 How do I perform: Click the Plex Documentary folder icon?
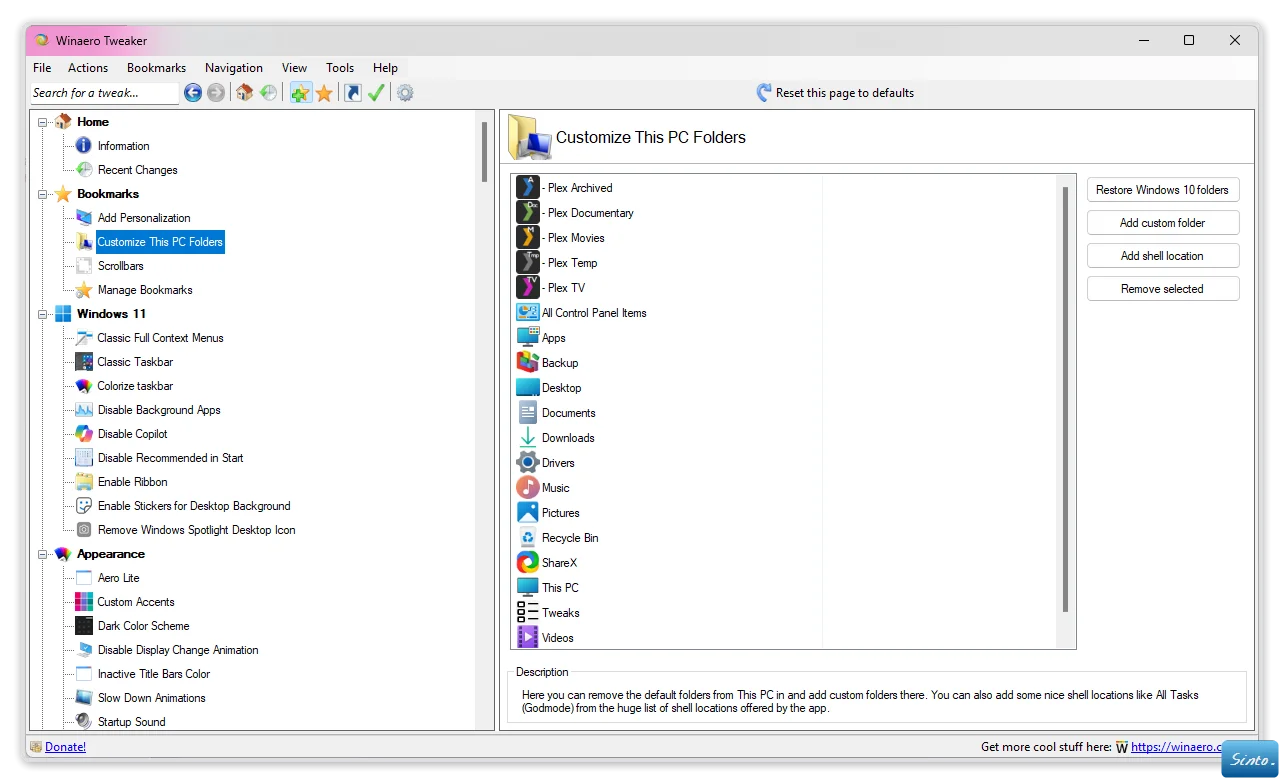(x=528, y=212)
